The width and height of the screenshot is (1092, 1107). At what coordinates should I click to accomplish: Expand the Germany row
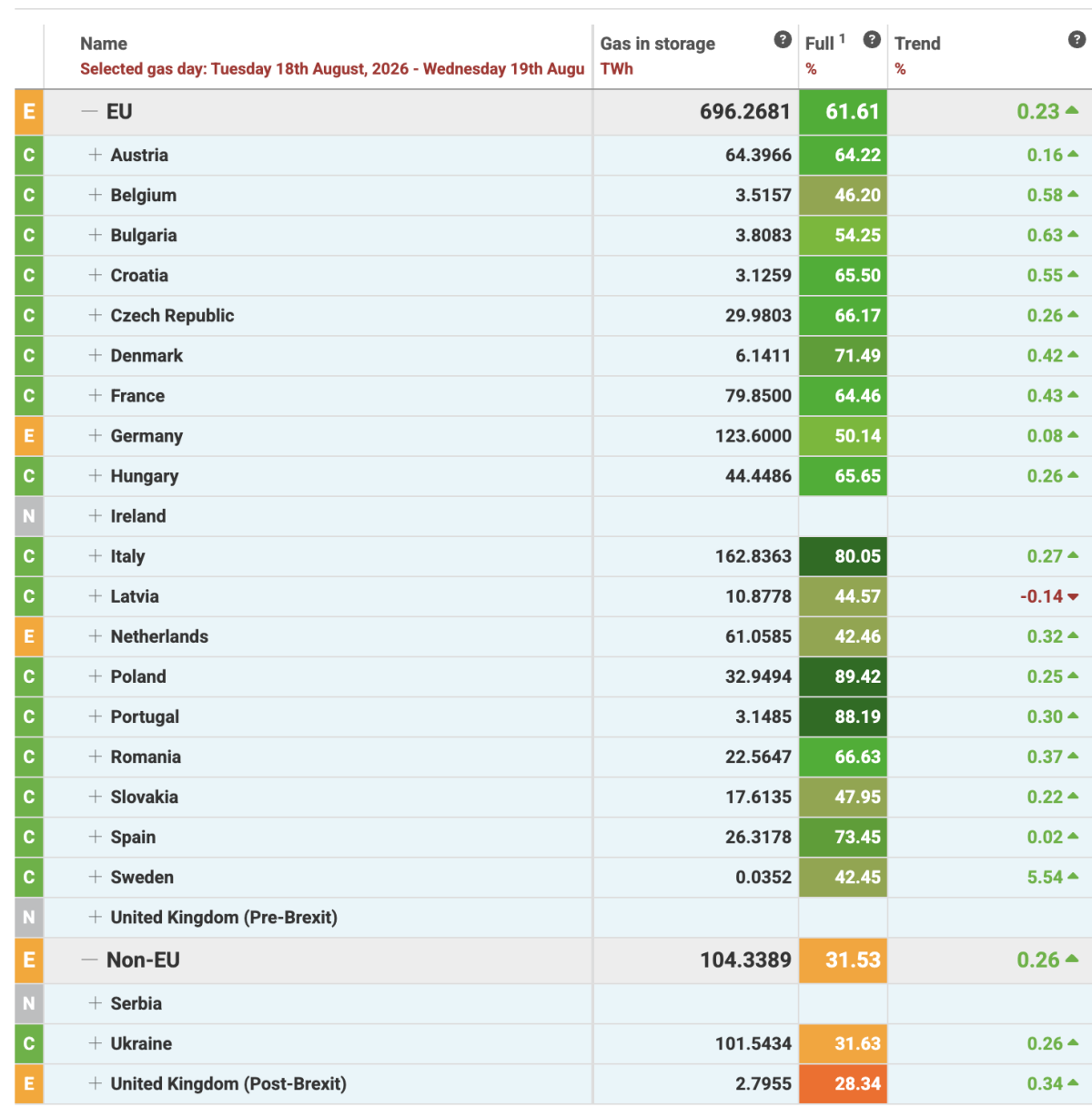[x=96, y=435]
